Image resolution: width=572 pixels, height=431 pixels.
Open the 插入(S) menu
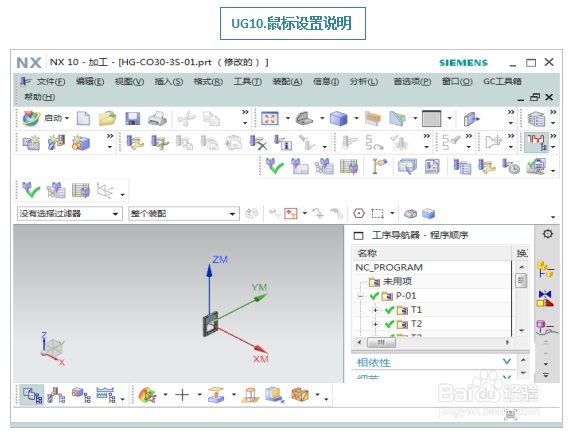click(169, 82)
